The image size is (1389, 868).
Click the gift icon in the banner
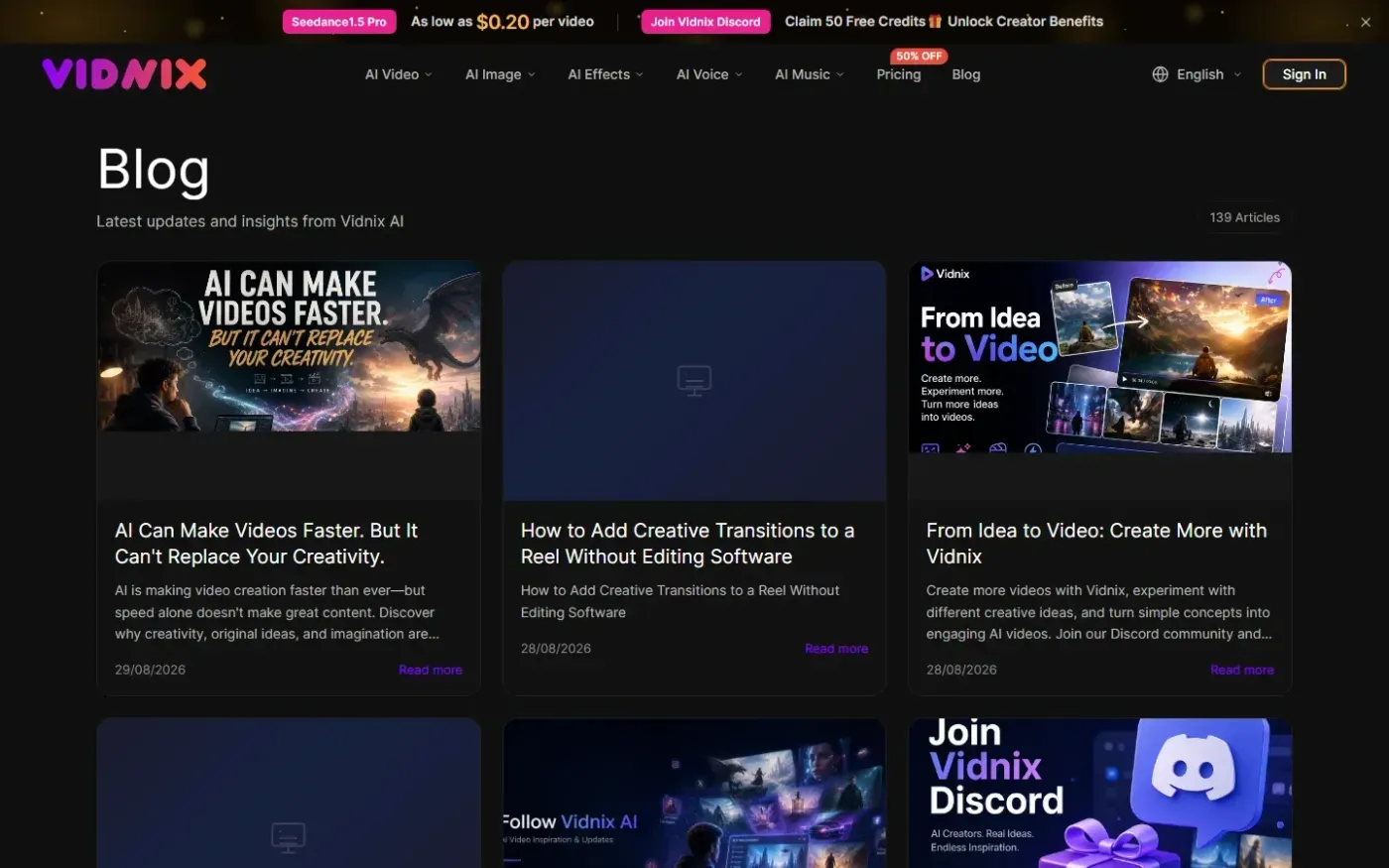click(x=935, y=21)
